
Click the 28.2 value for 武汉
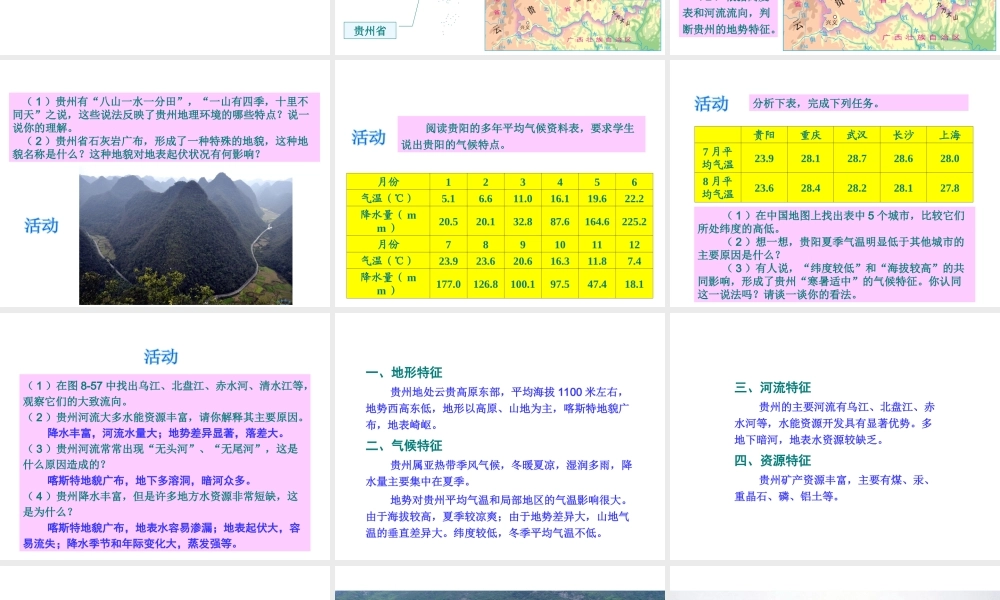coord(857,187)
